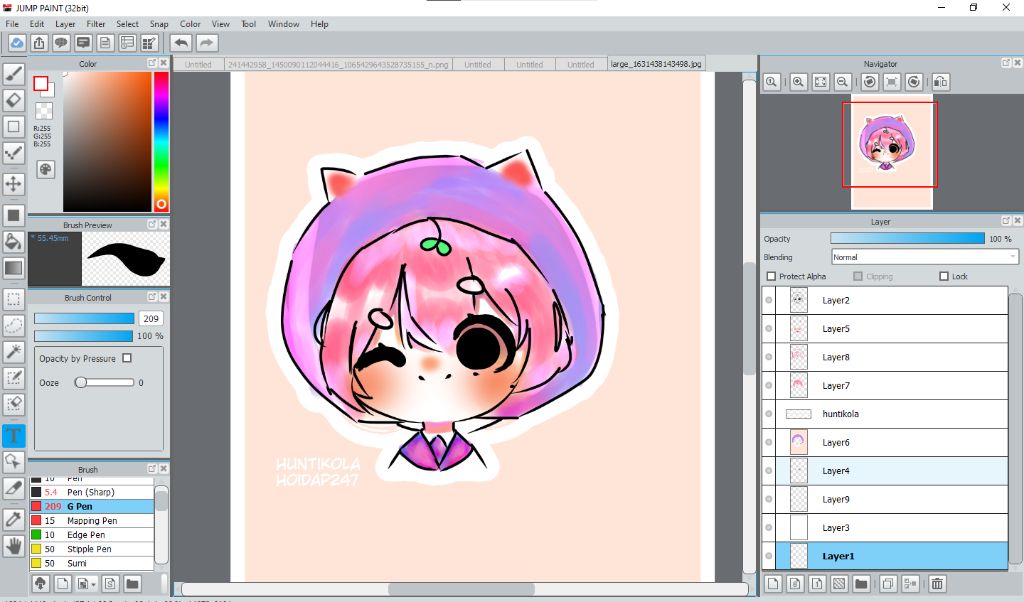This screenshot has height=602, width=1024.
Task: Select the Bucket fill tool
Action: (x=14, y=241)
